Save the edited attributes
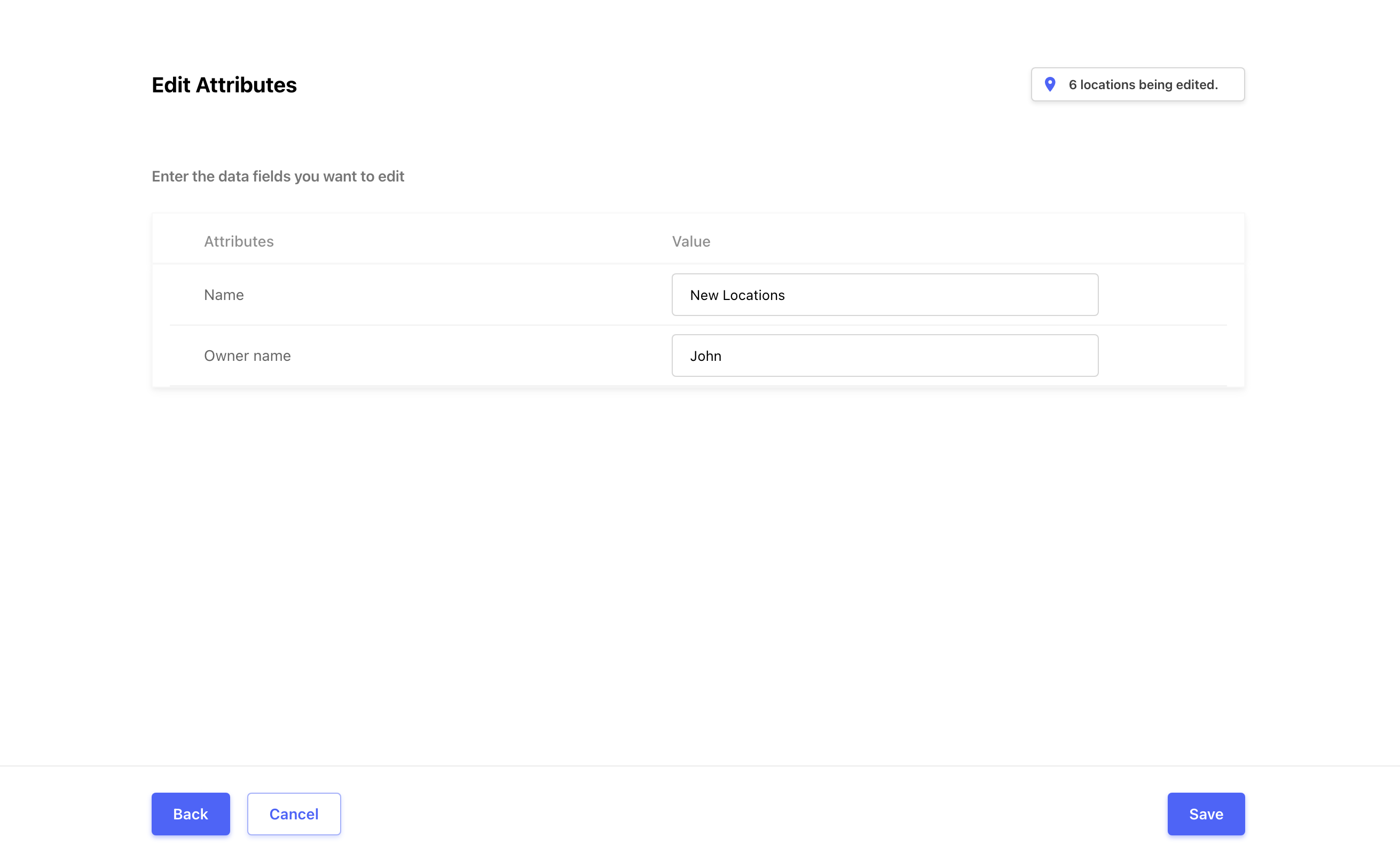Viewport: 1400px width, 853px height. click(1206, 814)
